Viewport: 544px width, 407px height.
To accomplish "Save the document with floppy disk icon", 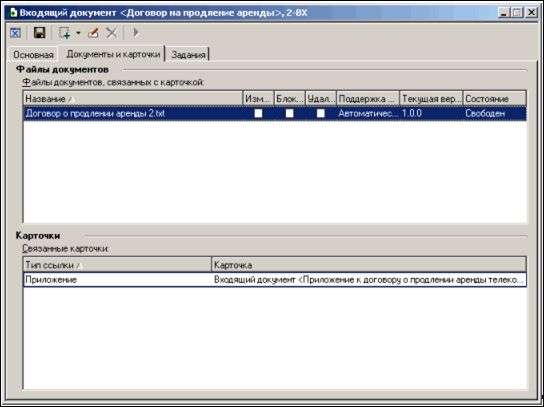I will point(40,33).
